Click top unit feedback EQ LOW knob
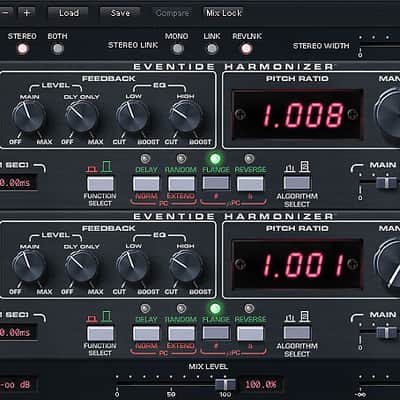 133,116
